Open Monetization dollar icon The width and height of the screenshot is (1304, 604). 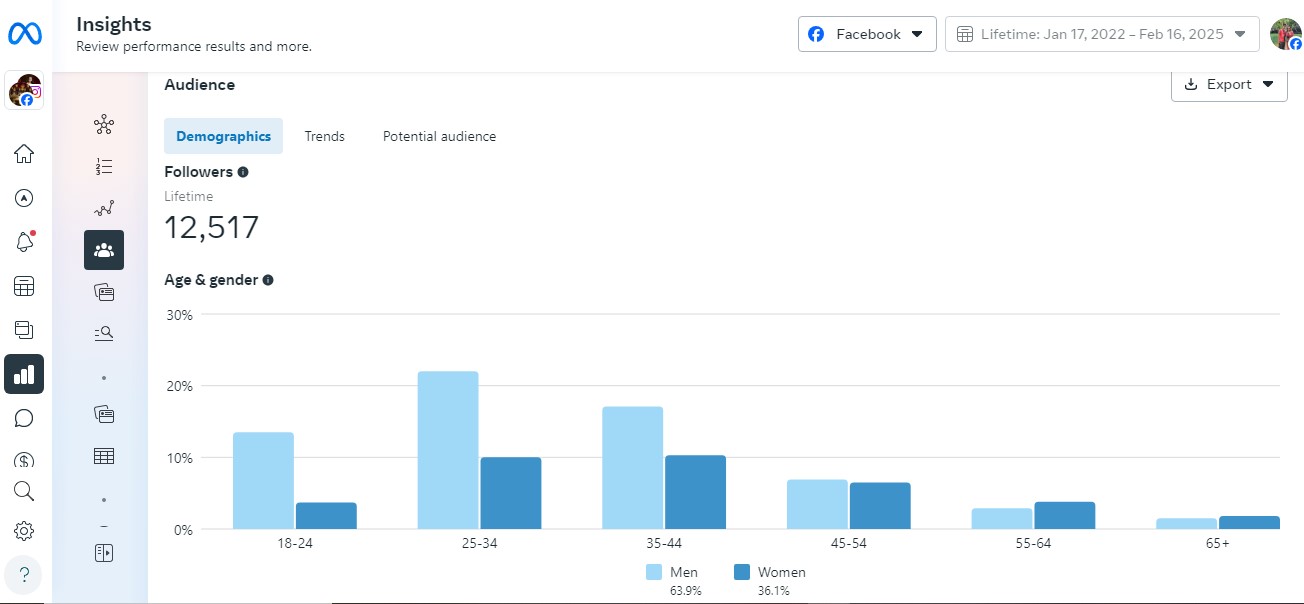tap(24, 460)
